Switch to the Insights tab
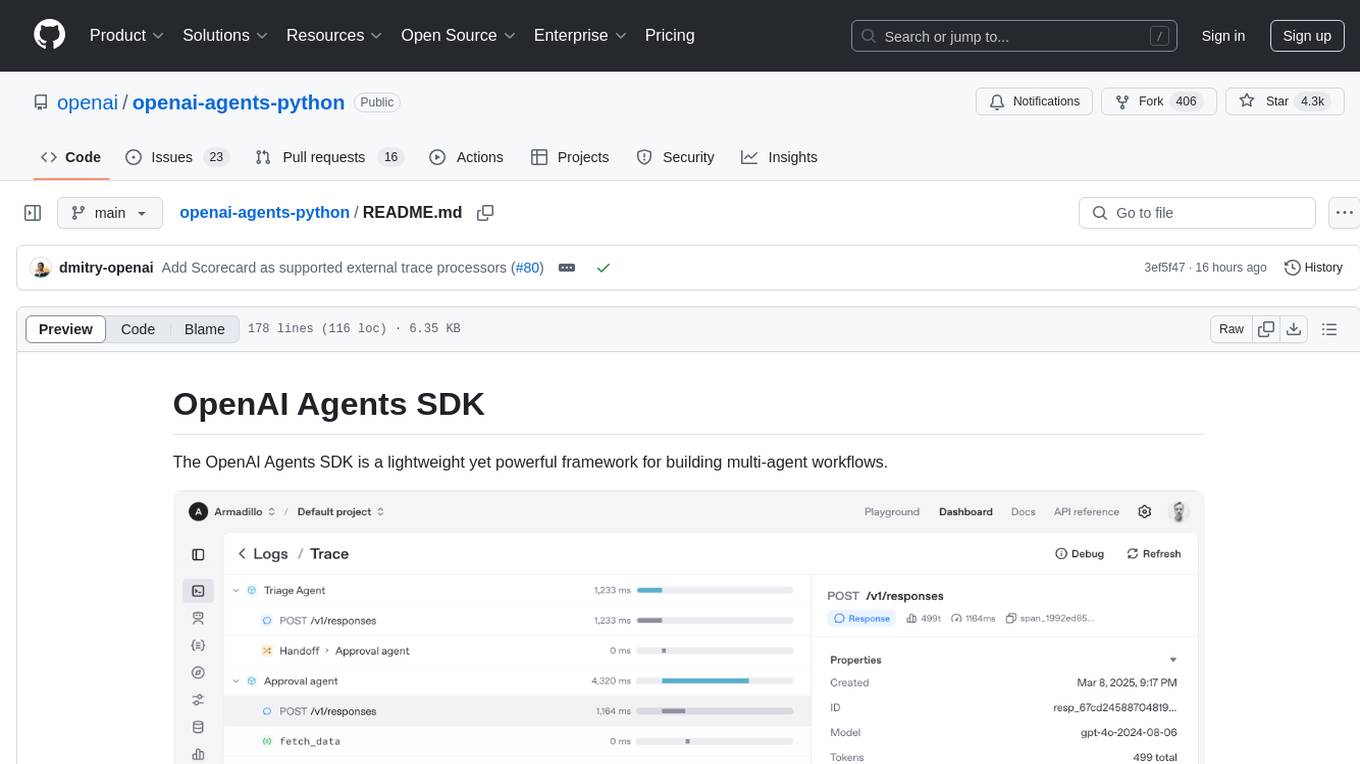The height and width of the screenshot is (764, 1360). pyautogui.click(x=779, y=157)
